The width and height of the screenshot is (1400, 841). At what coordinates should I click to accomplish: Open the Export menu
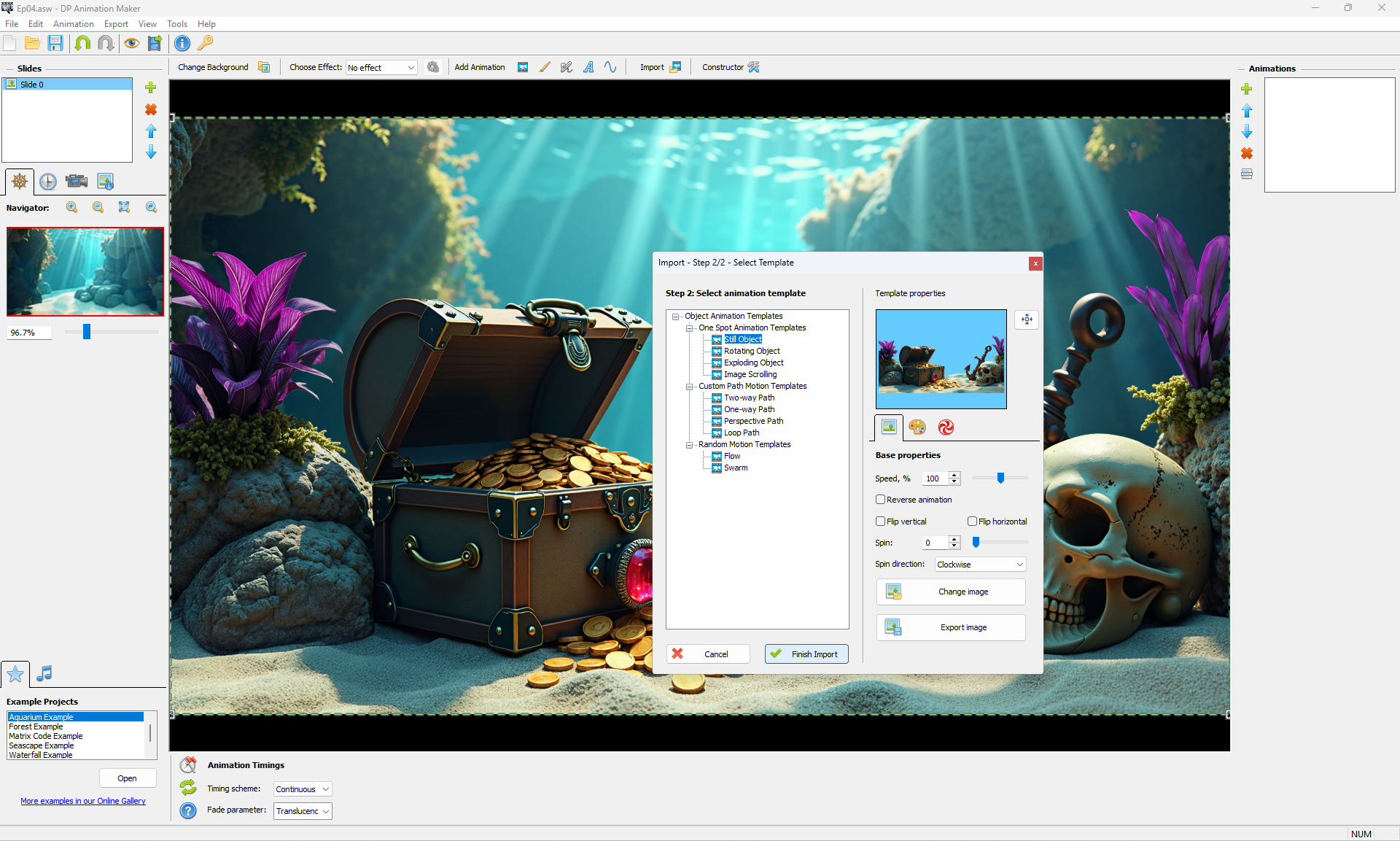[x=116, y=24]
